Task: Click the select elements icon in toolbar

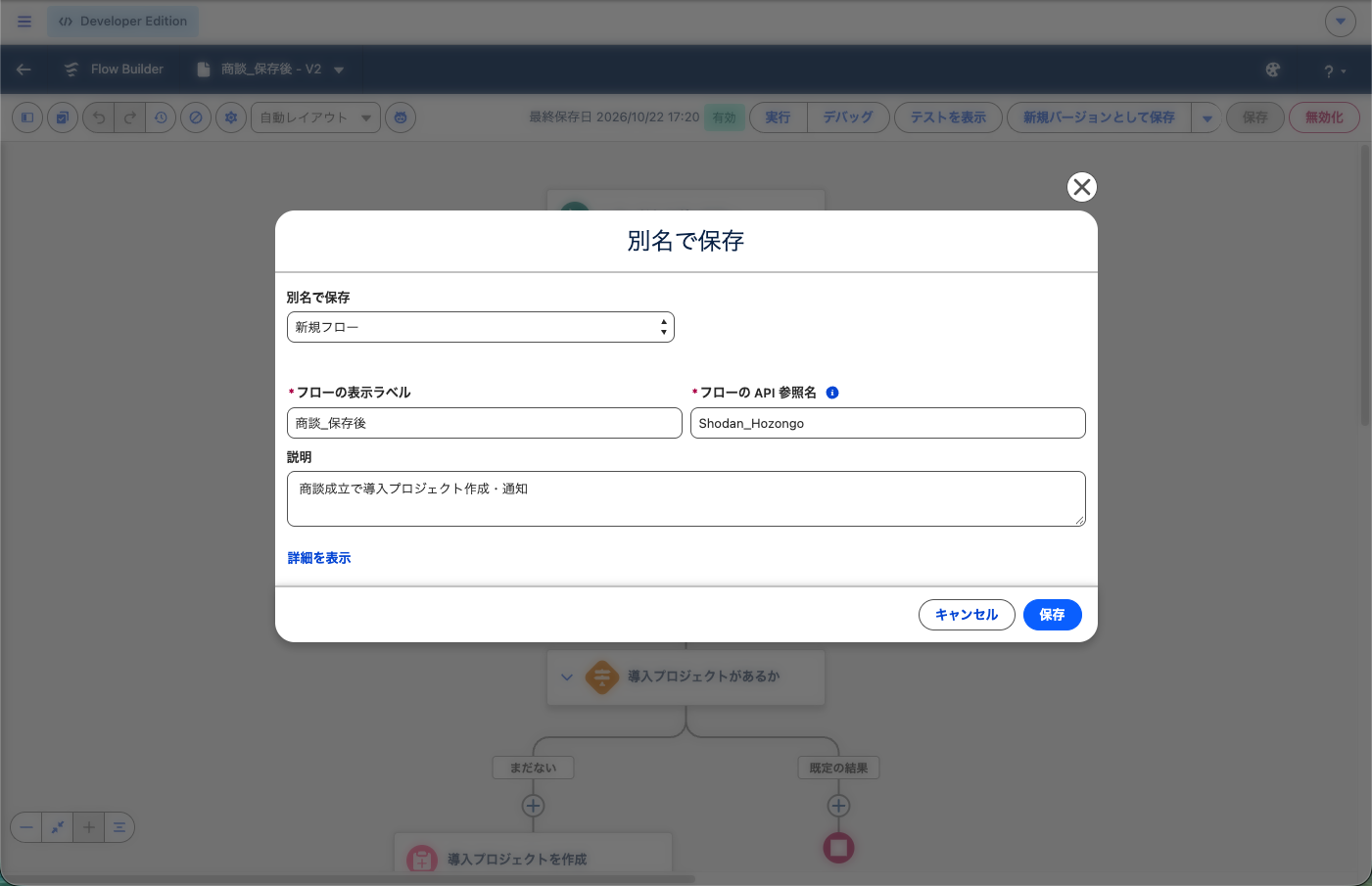Action: click(63, 117)
